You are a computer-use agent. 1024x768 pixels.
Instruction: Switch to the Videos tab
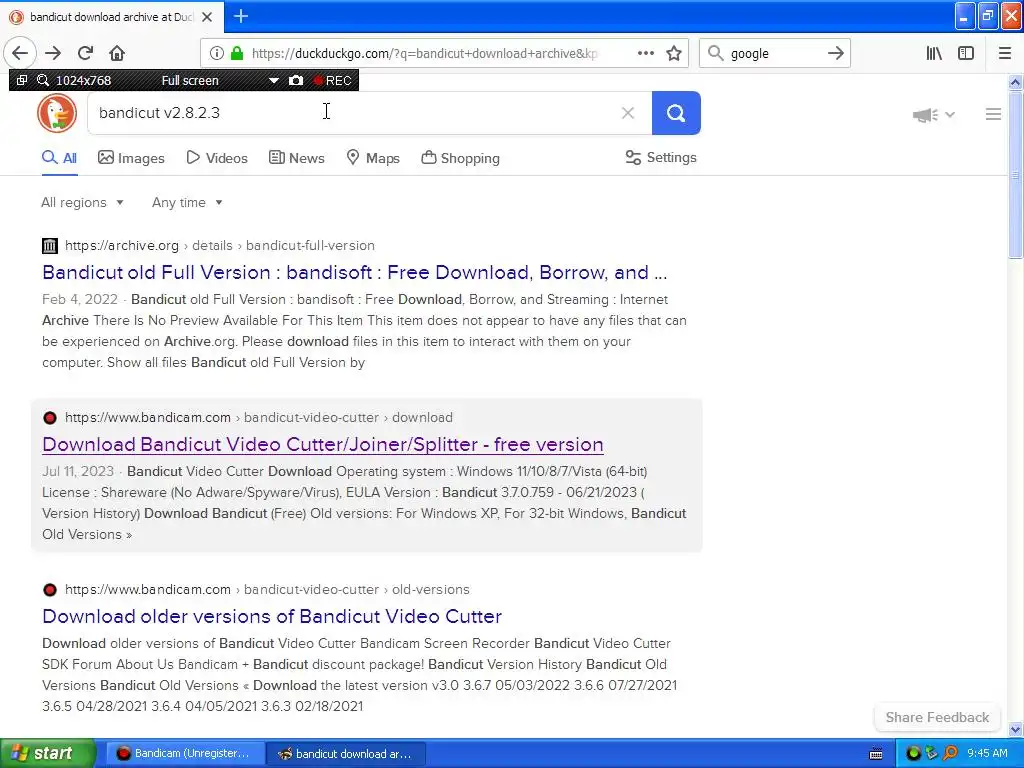(217, 158)
